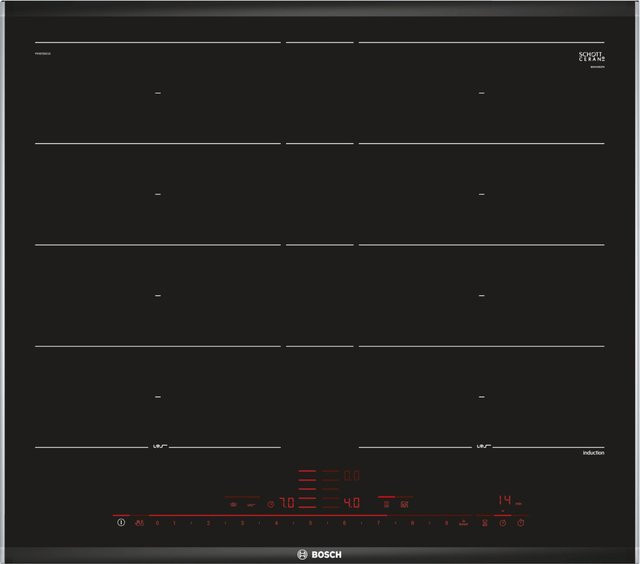The image size is (640, 564).
Task: Pick power level 7 on the slider
Action: tap(378, 523)
